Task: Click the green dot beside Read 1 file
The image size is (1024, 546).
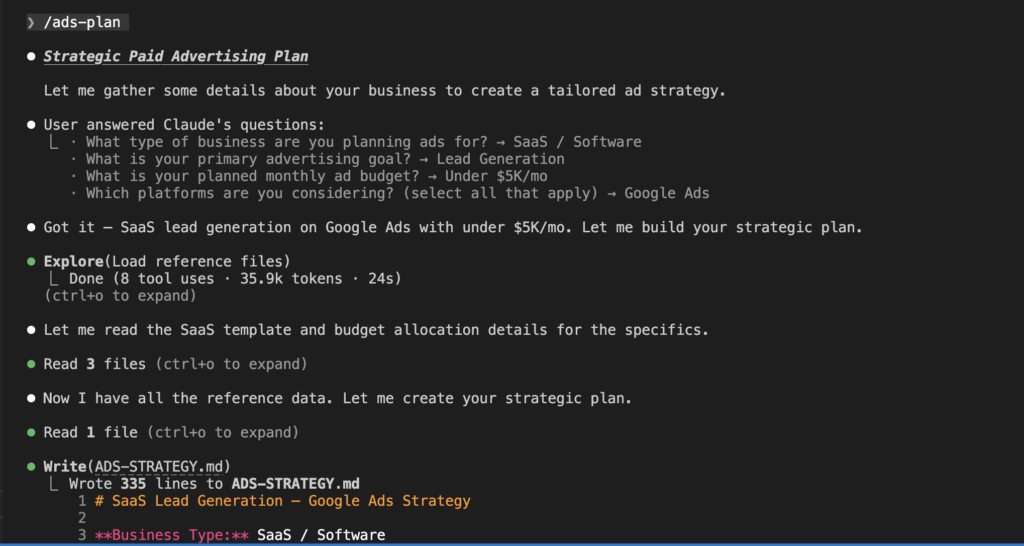Action: click(x=32, y=432)
